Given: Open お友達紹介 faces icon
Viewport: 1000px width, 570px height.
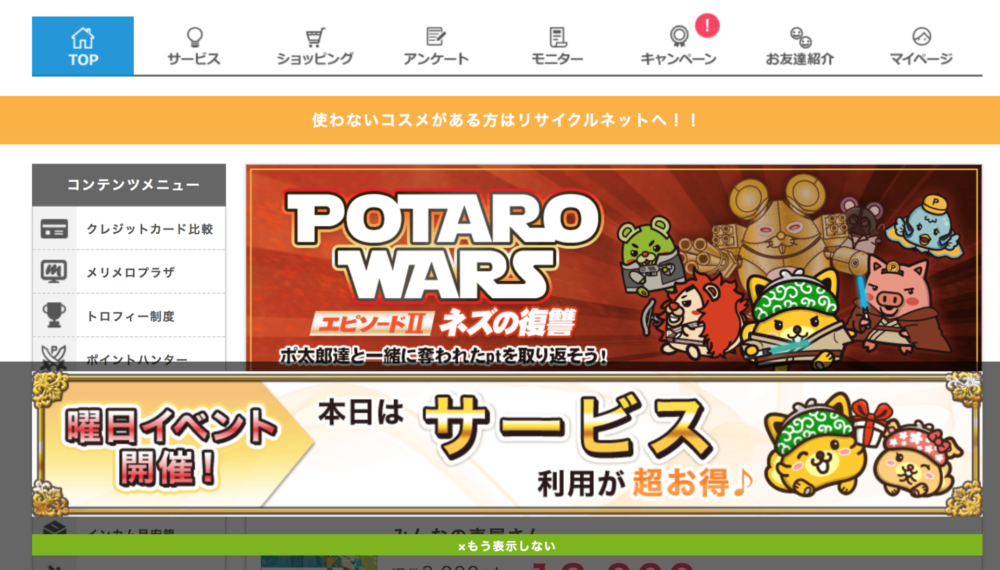Looking at the screenshot, I should [x=800, y=37].
